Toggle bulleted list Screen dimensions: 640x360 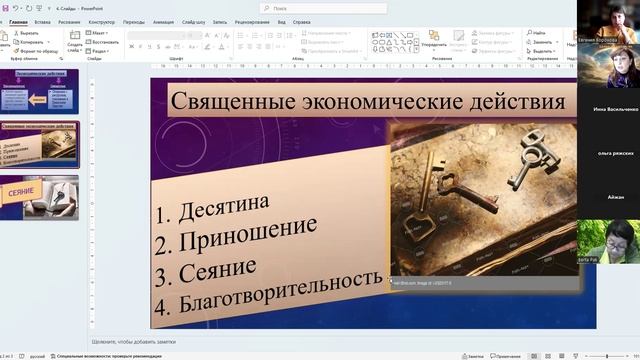tap(240, 36)
